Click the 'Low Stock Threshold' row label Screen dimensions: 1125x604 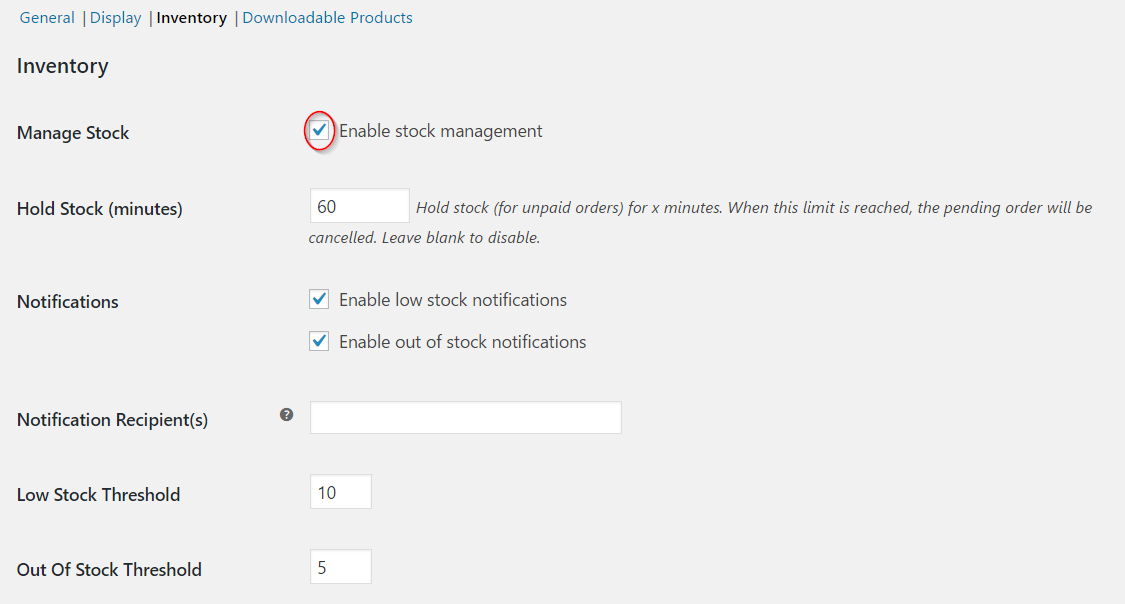coord(98,495)
